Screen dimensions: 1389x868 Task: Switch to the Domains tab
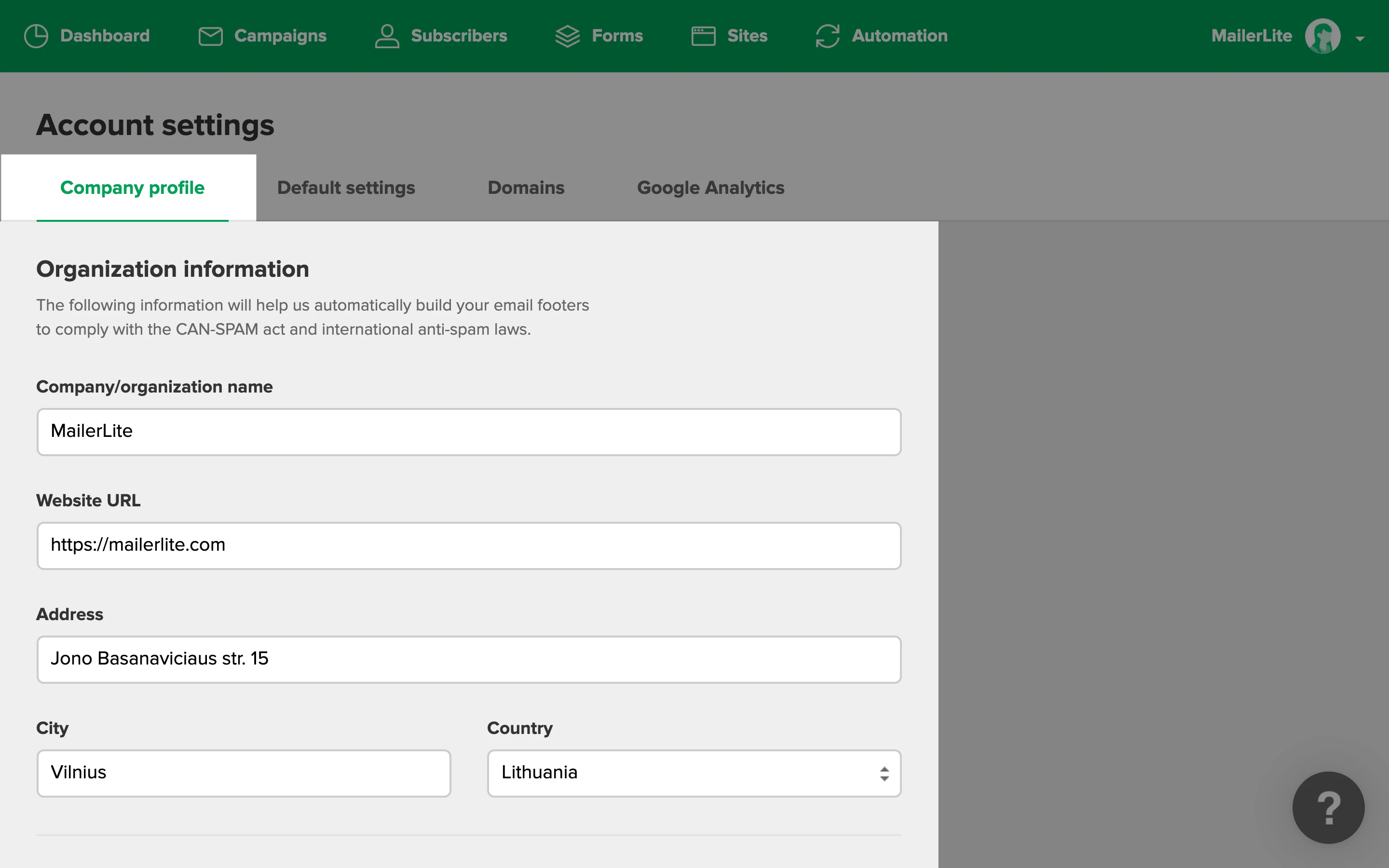pyautogui.click(x=526, y=188)
